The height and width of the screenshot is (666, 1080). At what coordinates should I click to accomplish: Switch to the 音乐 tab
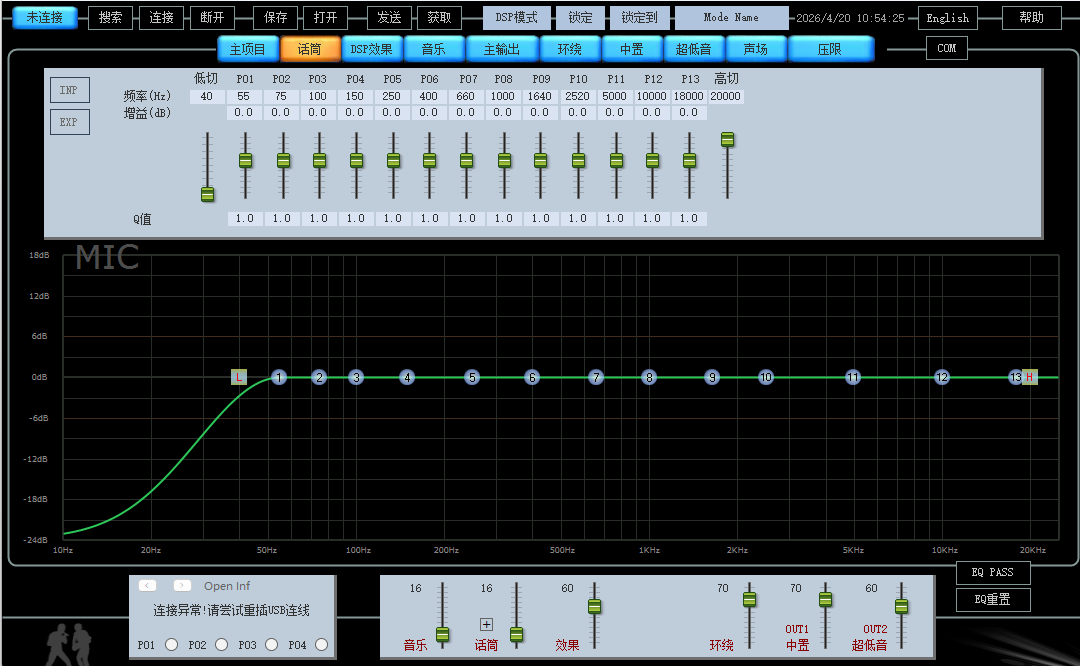pyautogui.click(x=433, y=49)
